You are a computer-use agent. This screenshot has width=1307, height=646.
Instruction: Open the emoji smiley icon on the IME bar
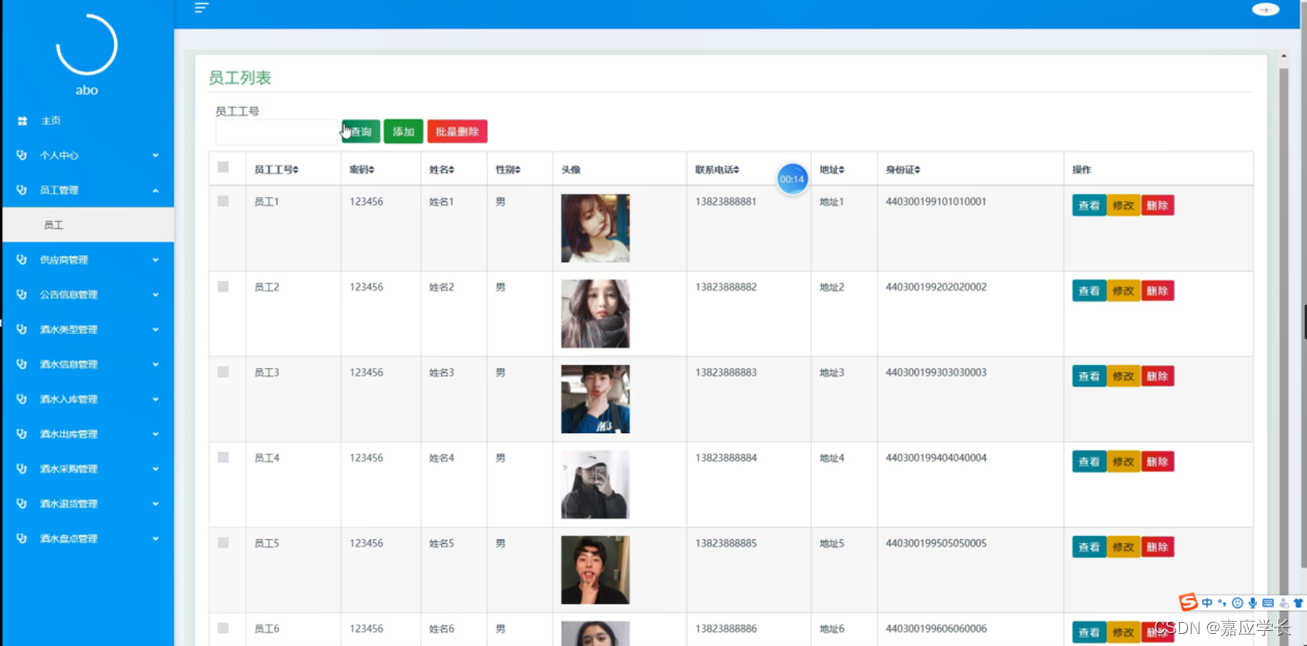coord(1237,603)
